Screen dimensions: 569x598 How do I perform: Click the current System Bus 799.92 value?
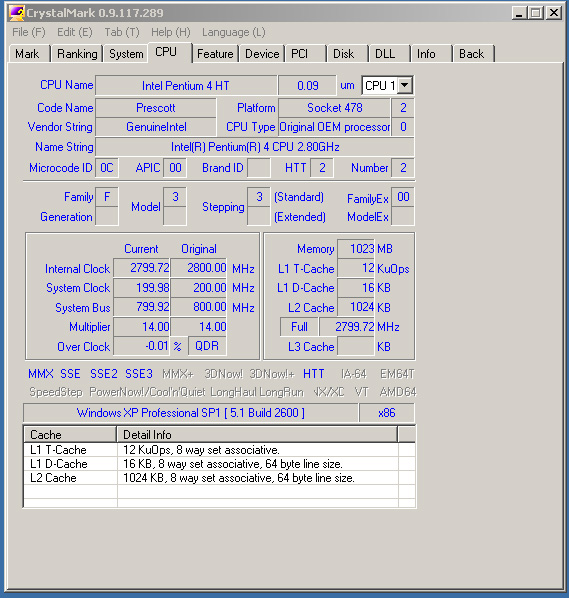tap(142, 307)
